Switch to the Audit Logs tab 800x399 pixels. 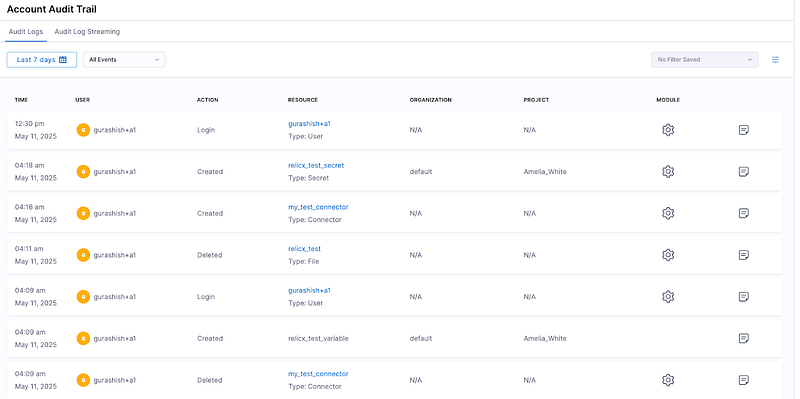(x=26, y=32)
